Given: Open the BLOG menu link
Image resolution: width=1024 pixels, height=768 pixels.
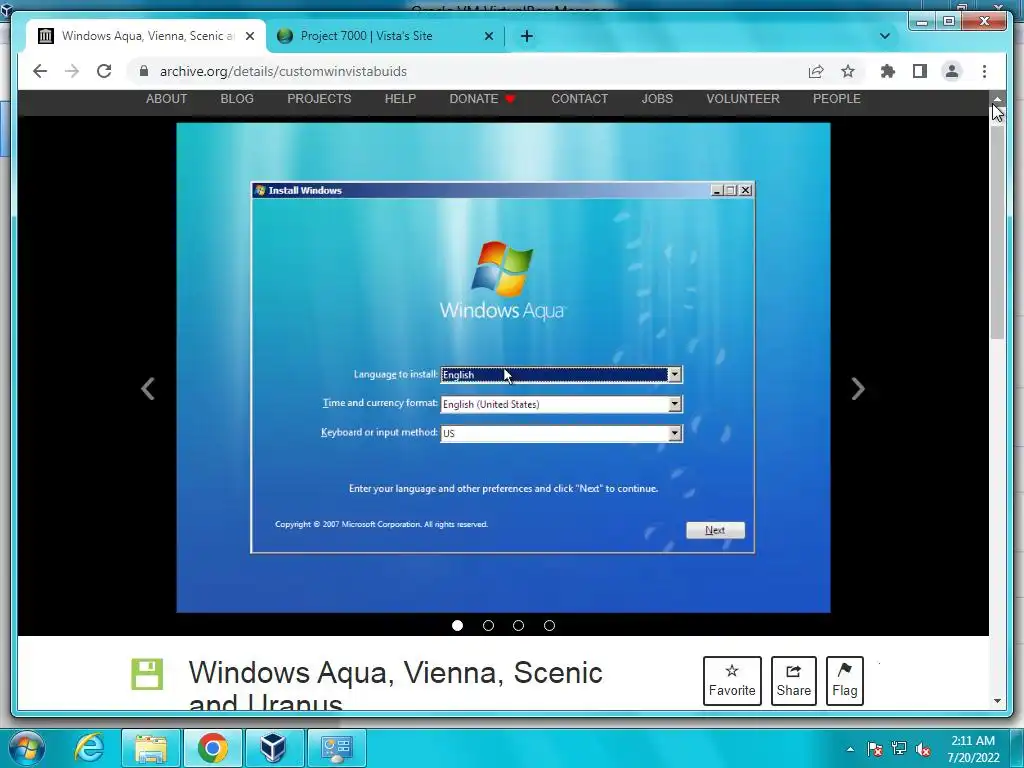Looking at the screenshot, I should click(x=237, y=99).
